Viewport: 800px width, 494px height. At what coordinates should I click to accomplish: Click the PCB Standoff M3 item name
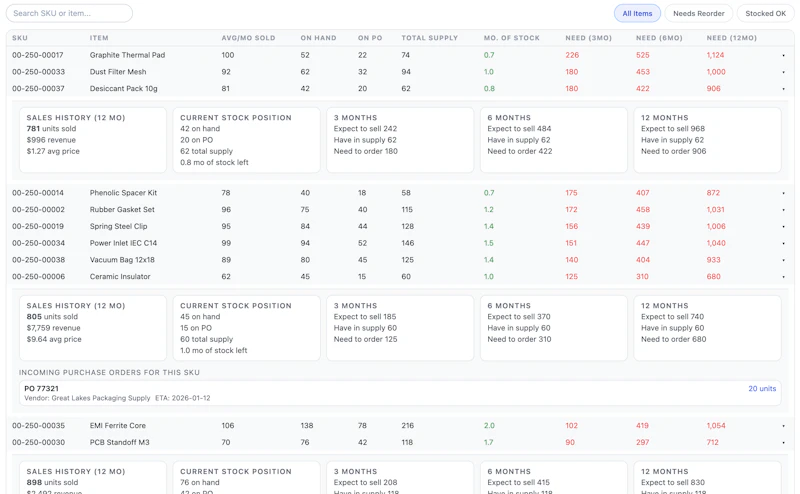click(x=119, y=442)
